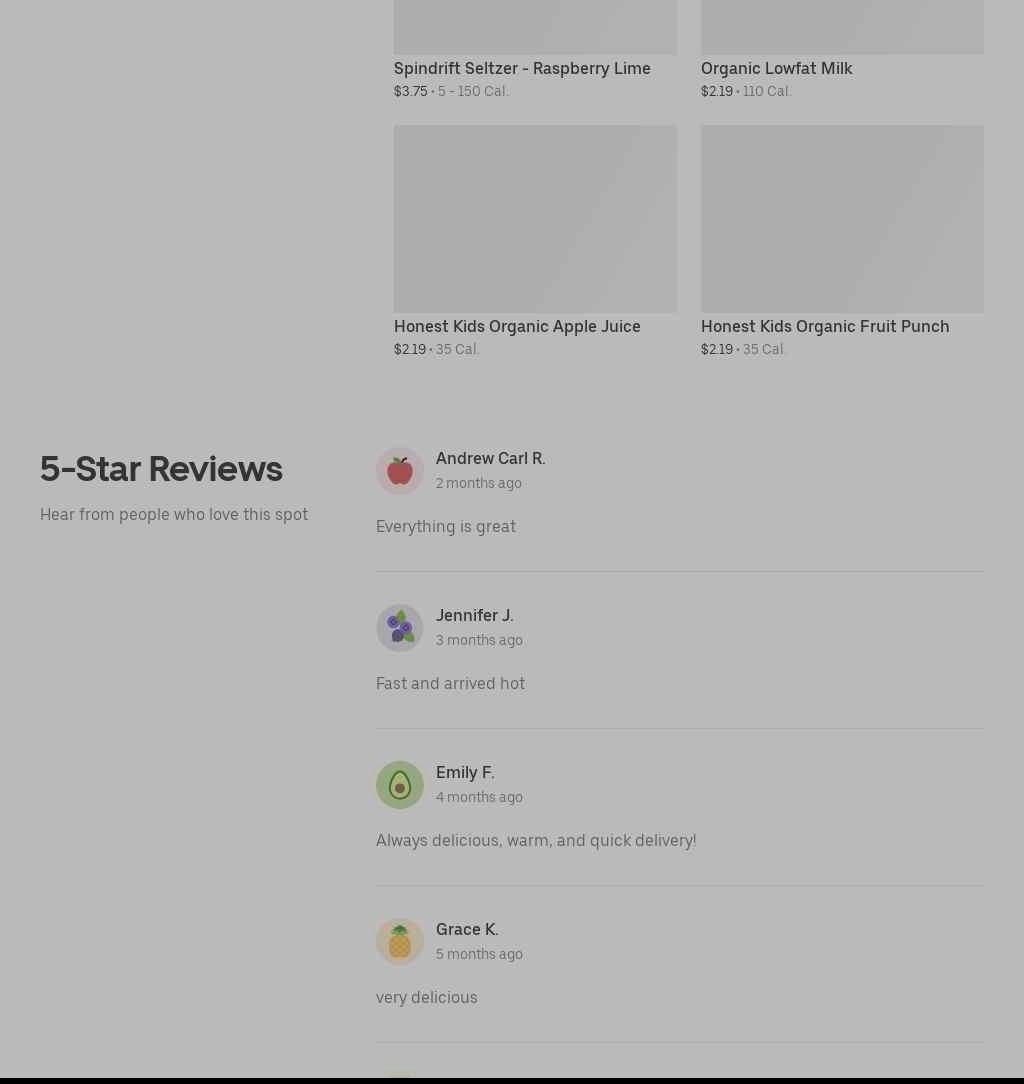
Task: Click the reviewer name Andrew Carl R.
Action: click(490, 458)
